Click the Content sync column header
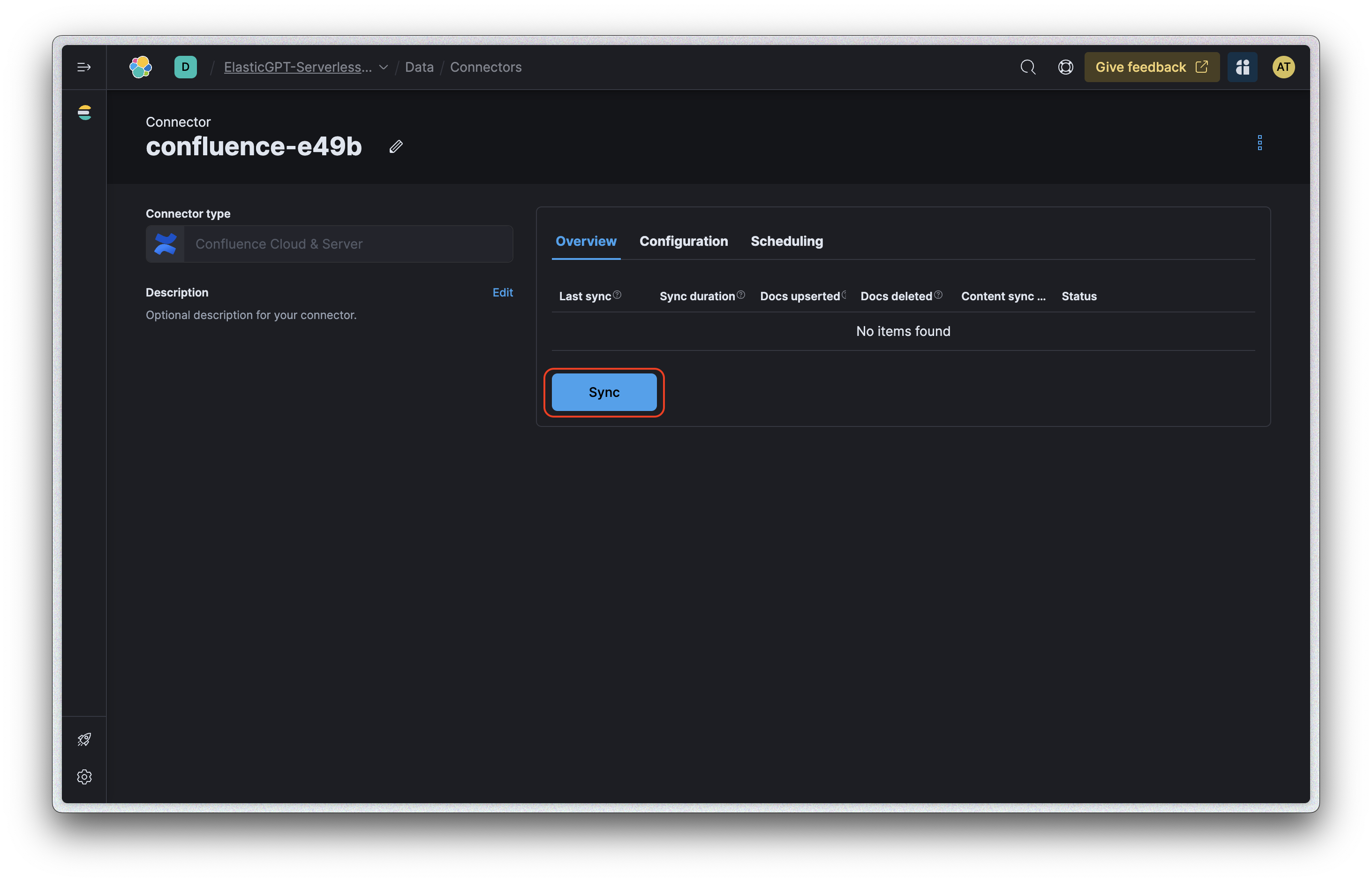 [x=1003, y=296]
